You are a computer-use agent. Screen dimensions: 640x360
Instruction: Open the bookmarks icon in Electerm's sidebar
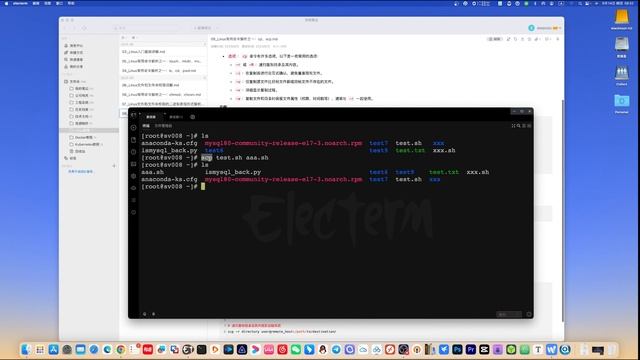(133, 140)
